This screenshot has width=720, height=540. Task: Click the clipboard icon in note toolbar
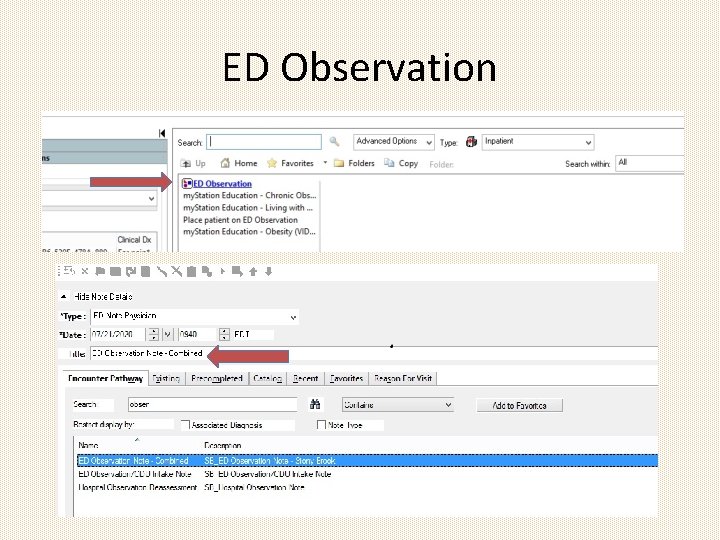(x=191, y=272)
